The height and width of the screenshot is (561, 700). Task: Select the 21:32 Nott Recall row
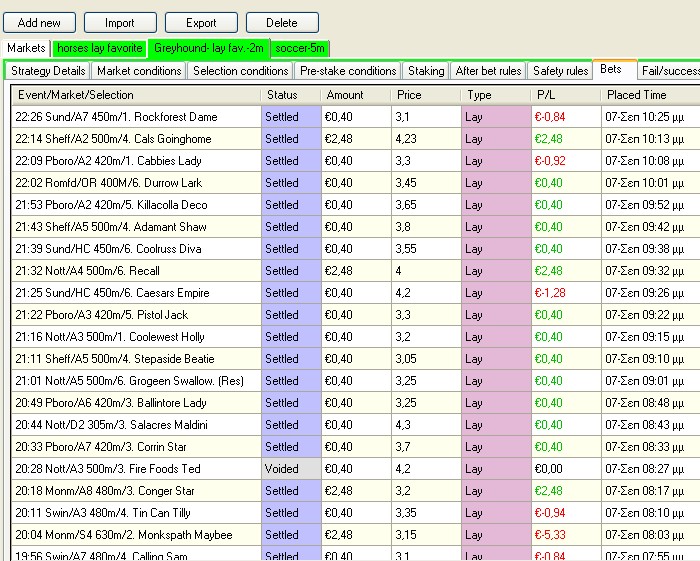[x=356, y=271]
